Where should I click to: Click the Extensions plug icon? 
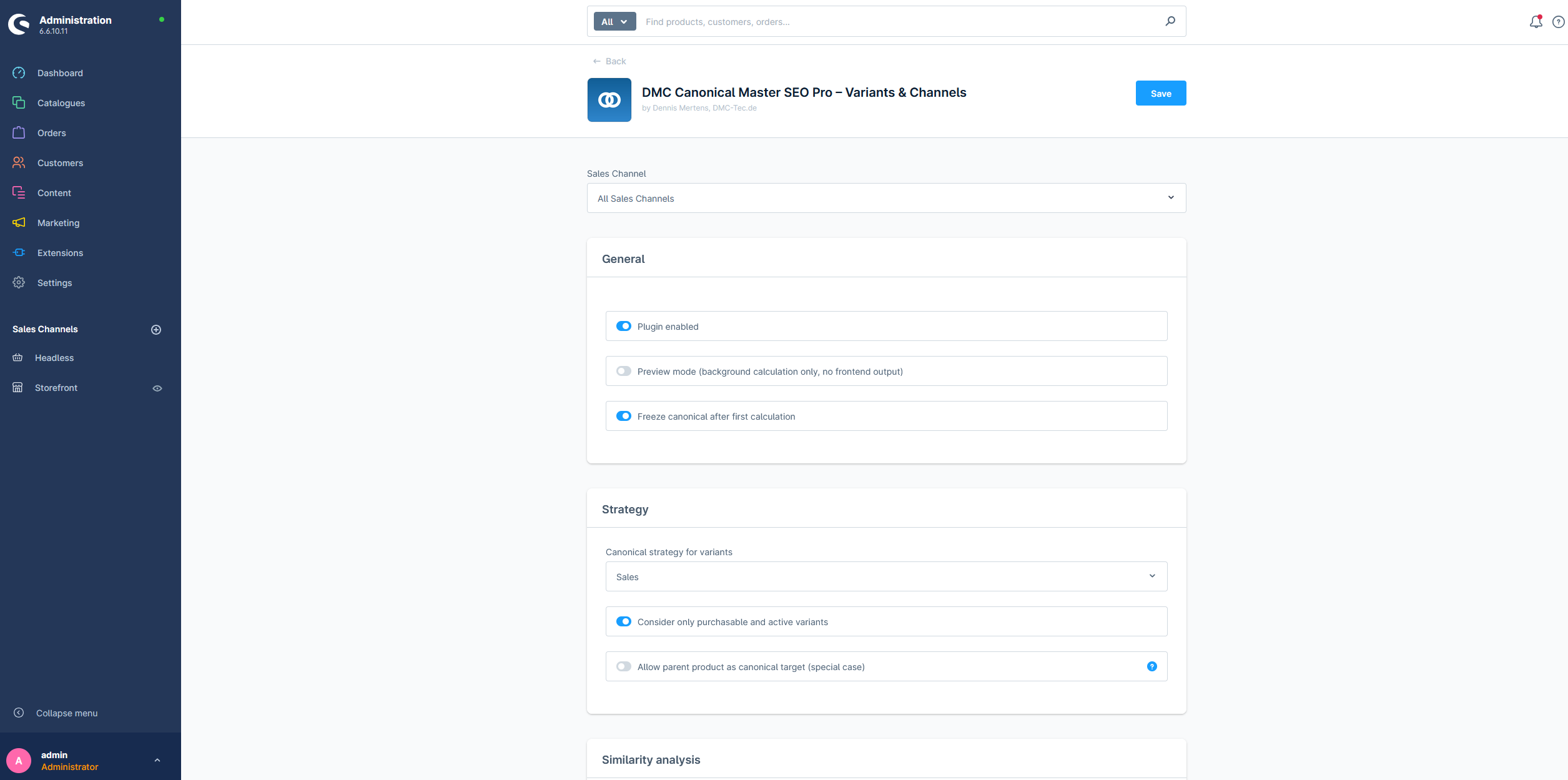[x=19, y=253]
